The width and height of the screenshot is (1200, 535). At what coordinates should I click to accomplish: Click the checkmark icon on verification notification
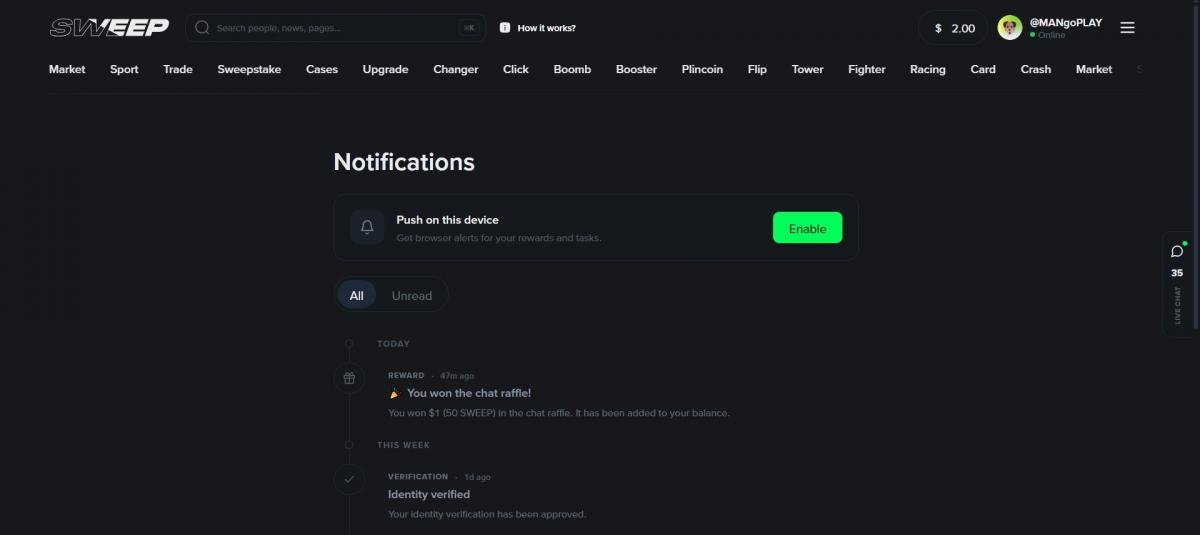coord(349,479)
